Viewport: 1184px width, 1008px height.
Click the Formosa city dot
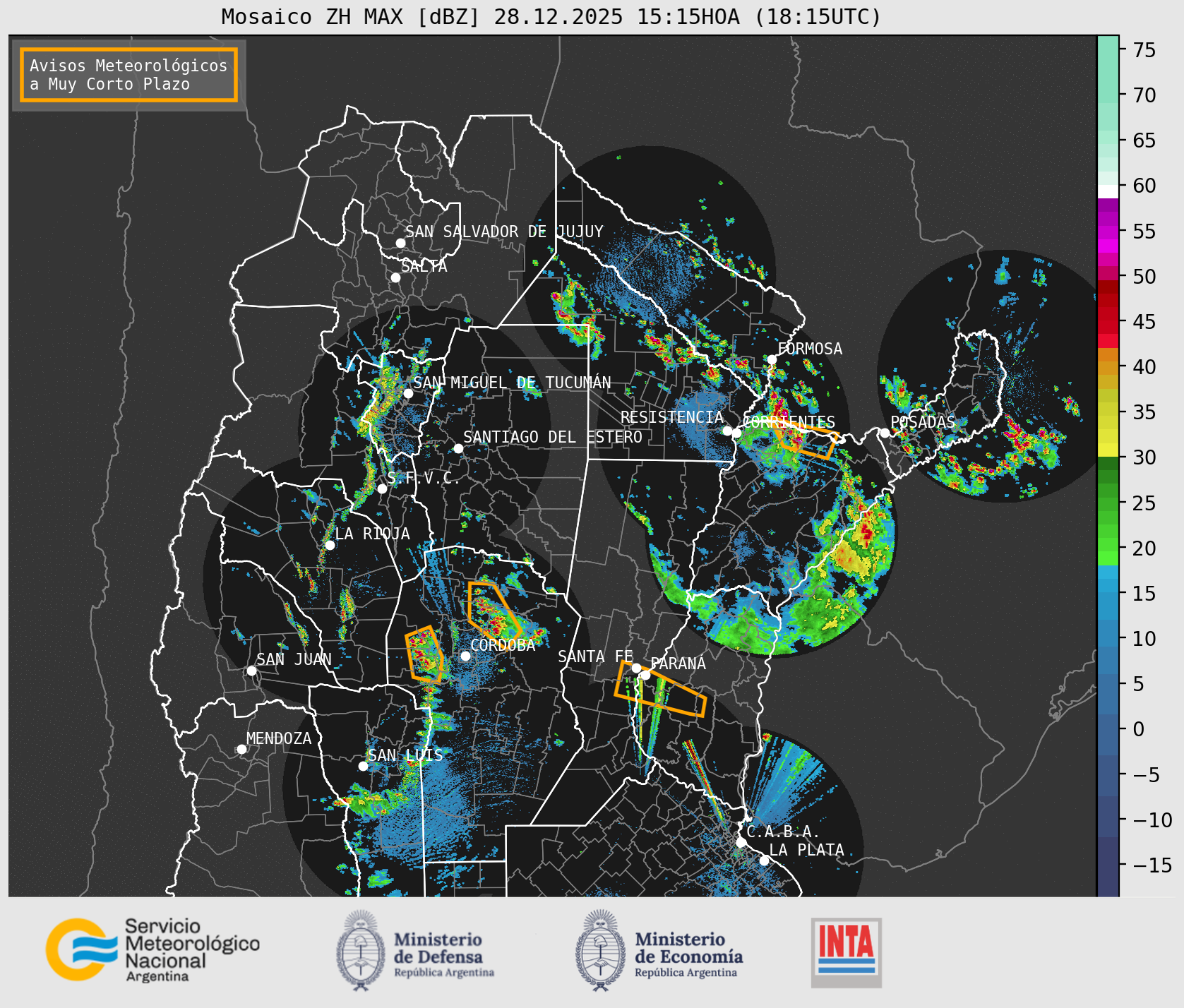click(x=772, y=359)
